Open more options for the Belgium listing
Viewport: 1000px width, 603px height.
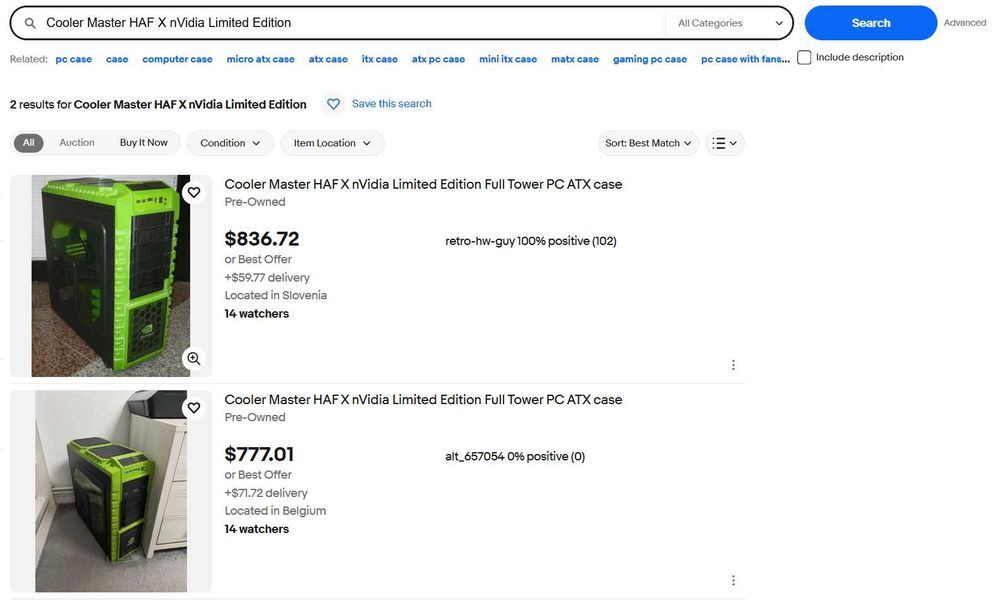coord(733,580)
